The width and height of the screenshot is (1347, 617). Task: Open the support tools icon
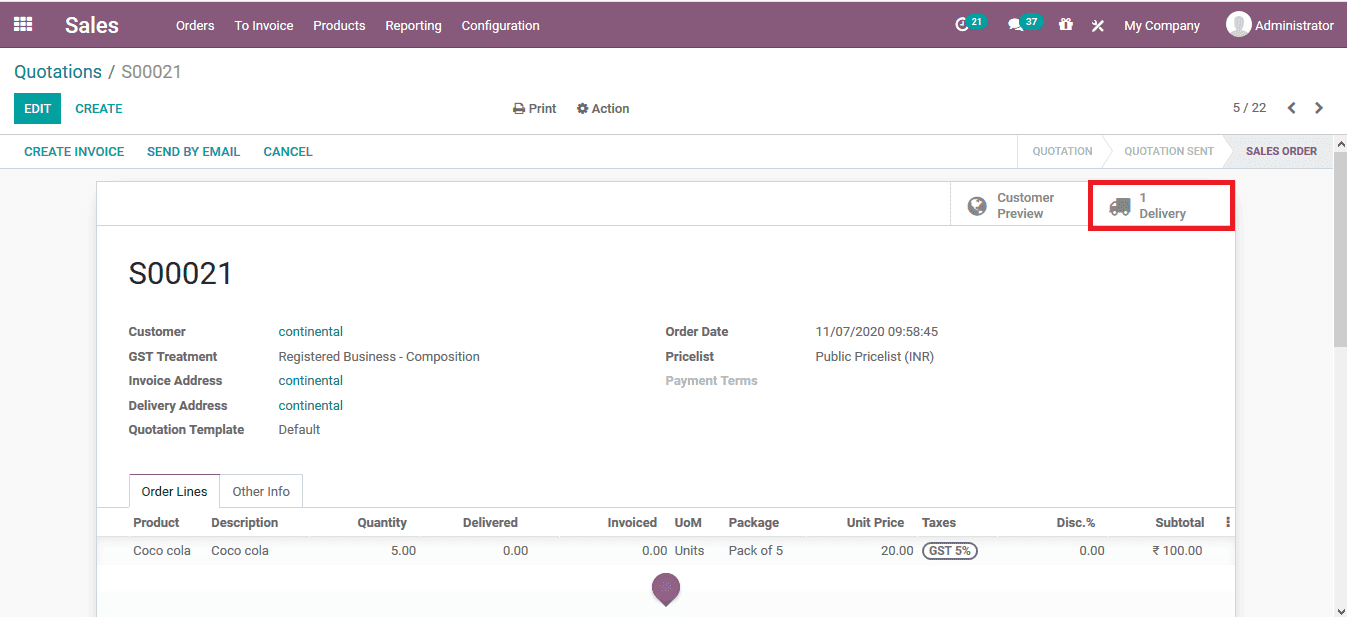pos(1097,25)
